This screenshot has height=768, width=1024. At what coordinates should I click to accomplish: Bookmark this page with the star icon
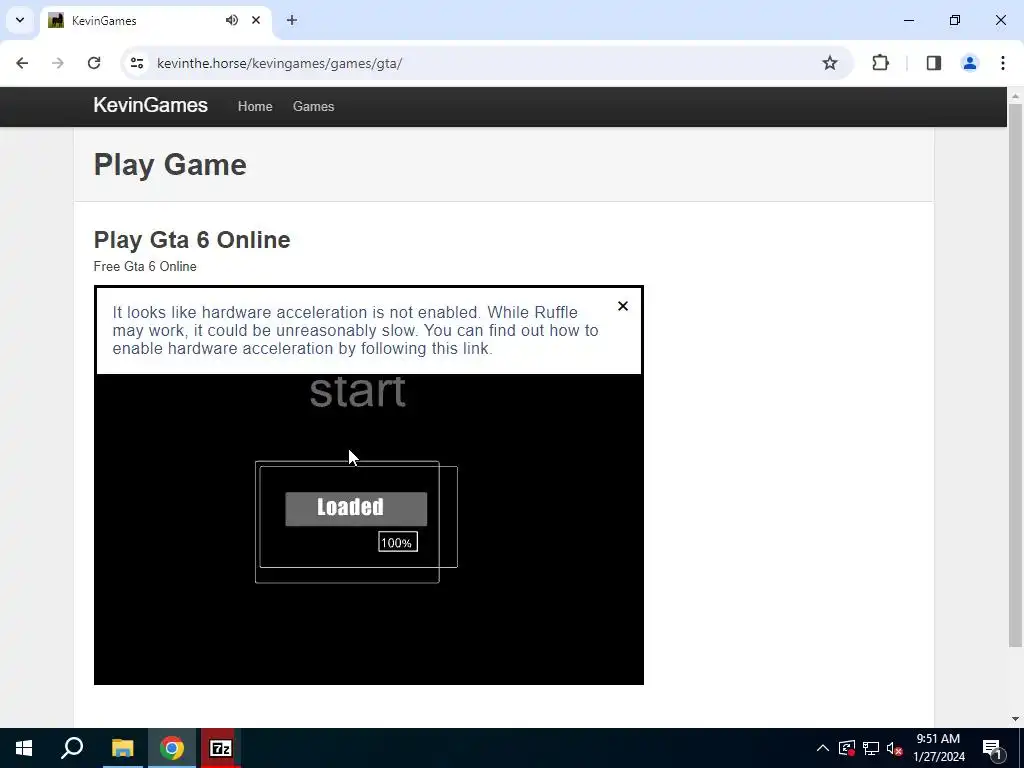pos(829,63)
